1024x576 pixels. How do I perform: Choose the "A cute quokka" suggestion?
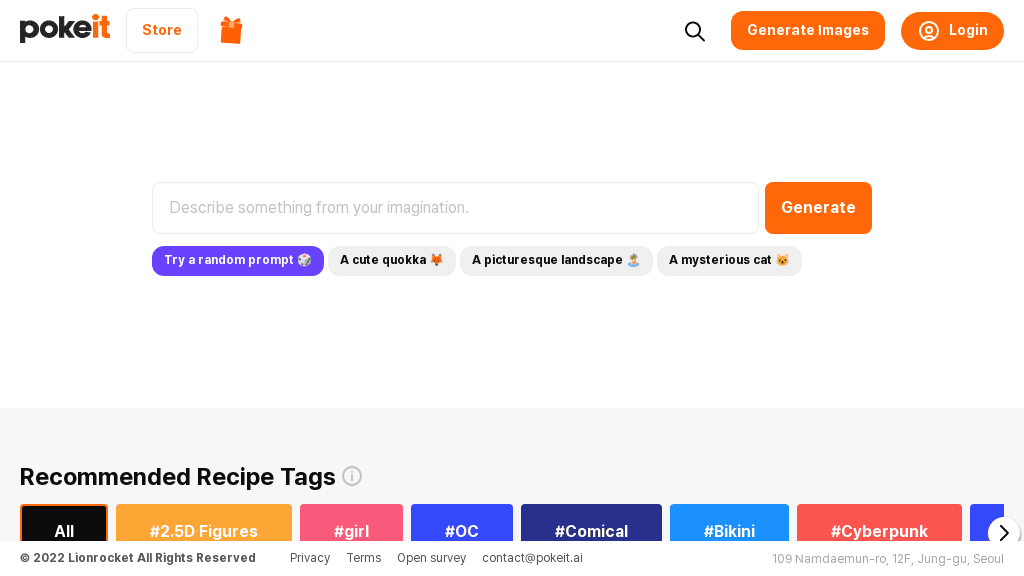pyautogui.click(x=392, y=260)
